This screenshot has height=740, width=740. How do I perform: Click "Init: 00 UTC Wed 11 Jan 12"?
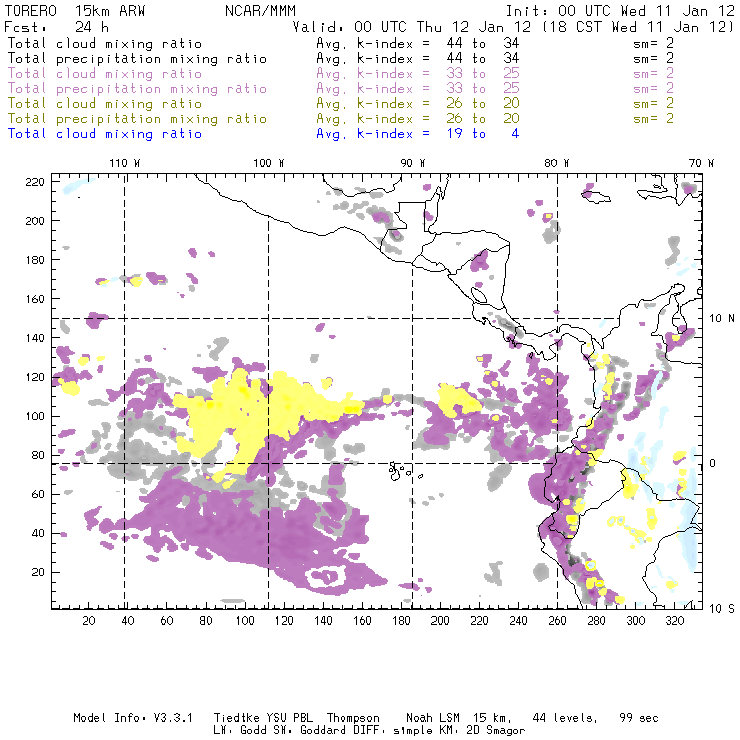tap(620, 11)
